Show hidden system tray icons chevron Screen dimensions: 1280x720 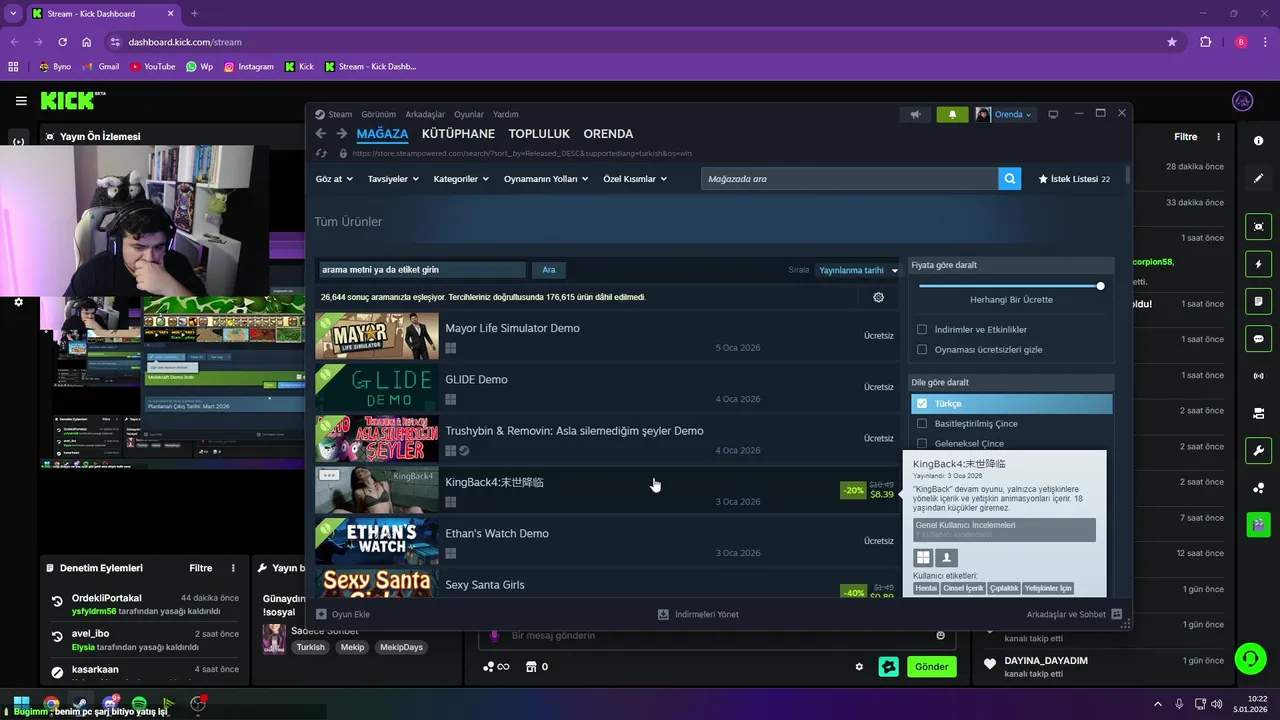1158,704
